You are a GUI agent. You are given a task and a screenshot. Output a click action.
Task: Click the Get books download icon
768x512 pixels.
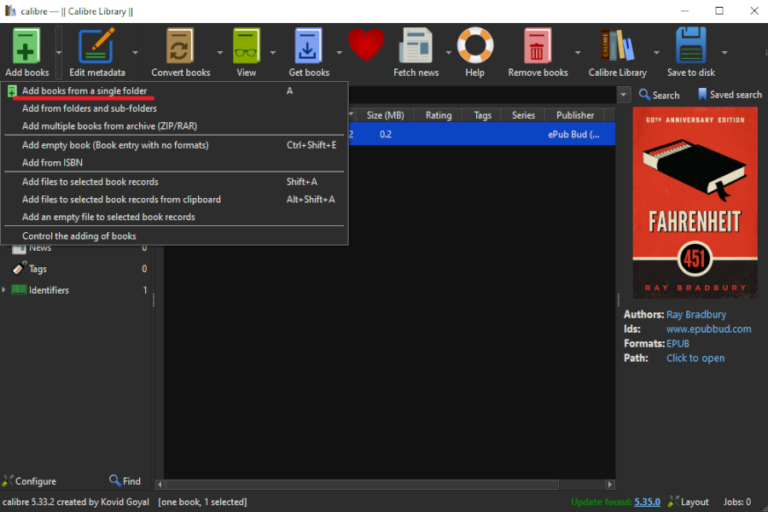[308, 47]
